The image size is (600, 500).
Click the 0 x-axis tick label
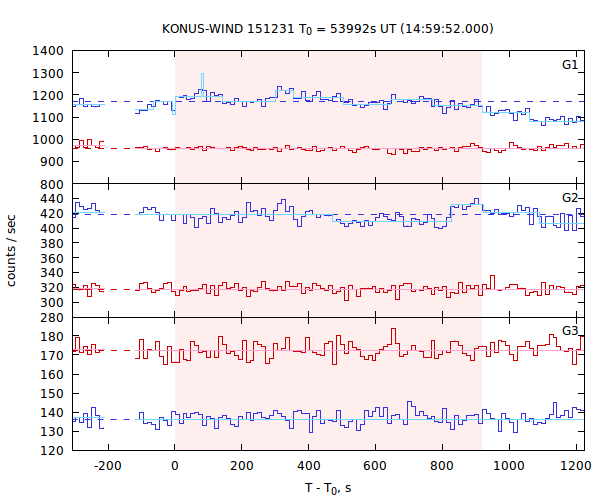175,466
